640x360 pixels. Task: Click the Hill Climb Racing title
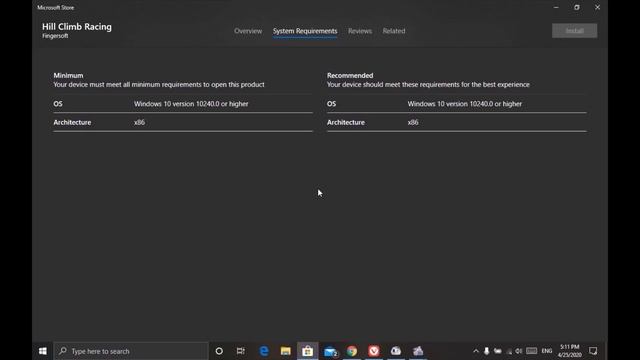[77, 27]
